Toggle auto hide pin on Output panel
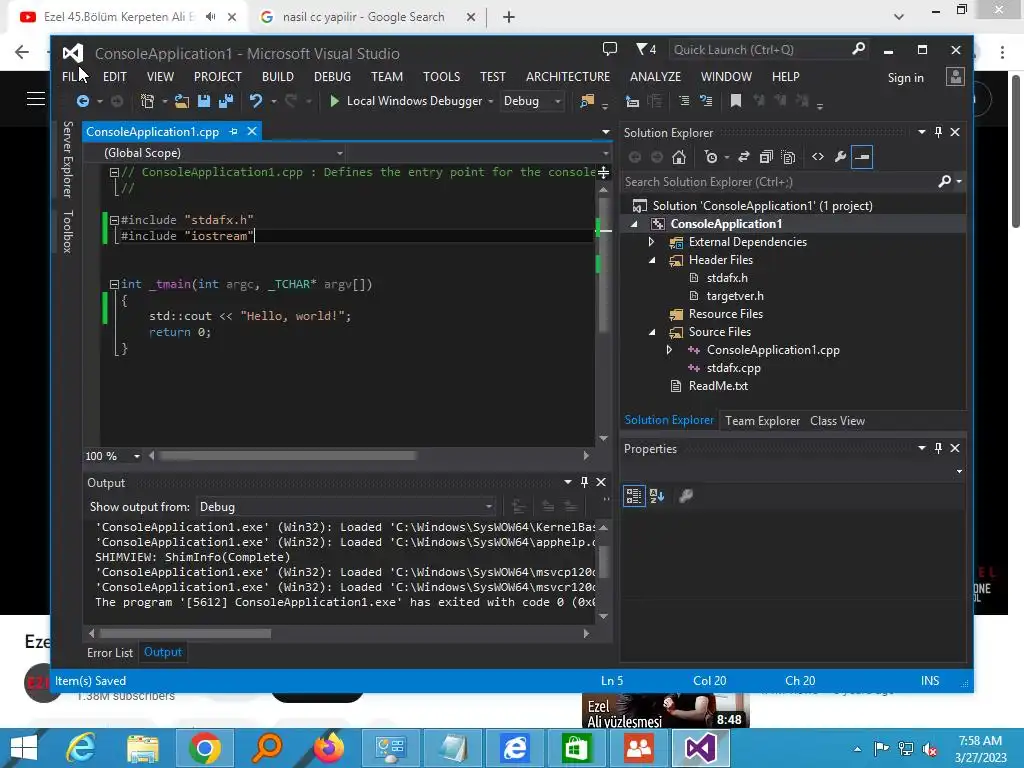 584,482
